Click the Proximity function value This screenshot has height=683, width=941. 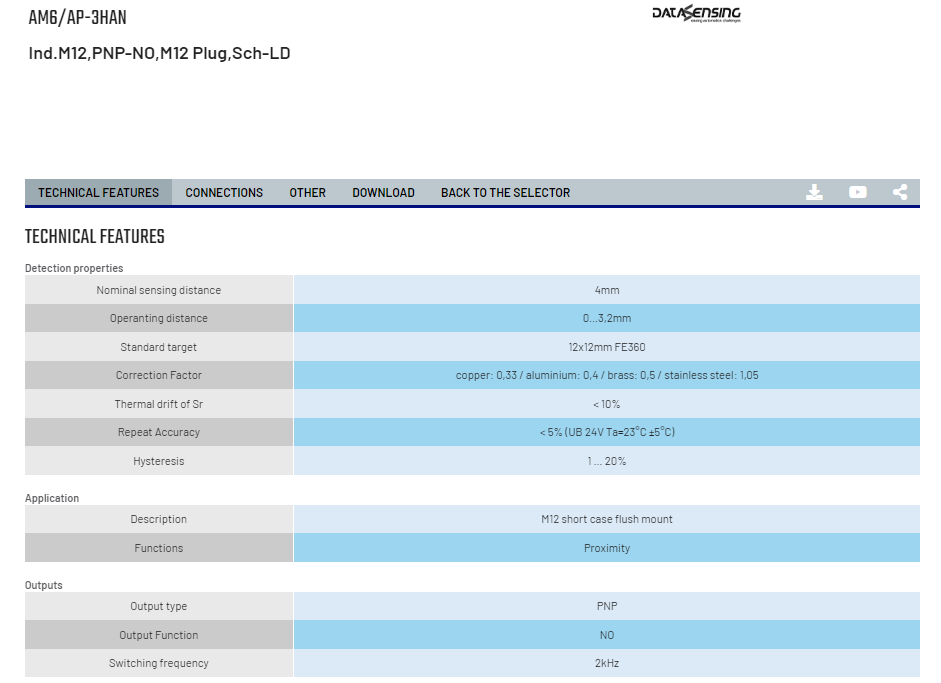coord(607,548)
